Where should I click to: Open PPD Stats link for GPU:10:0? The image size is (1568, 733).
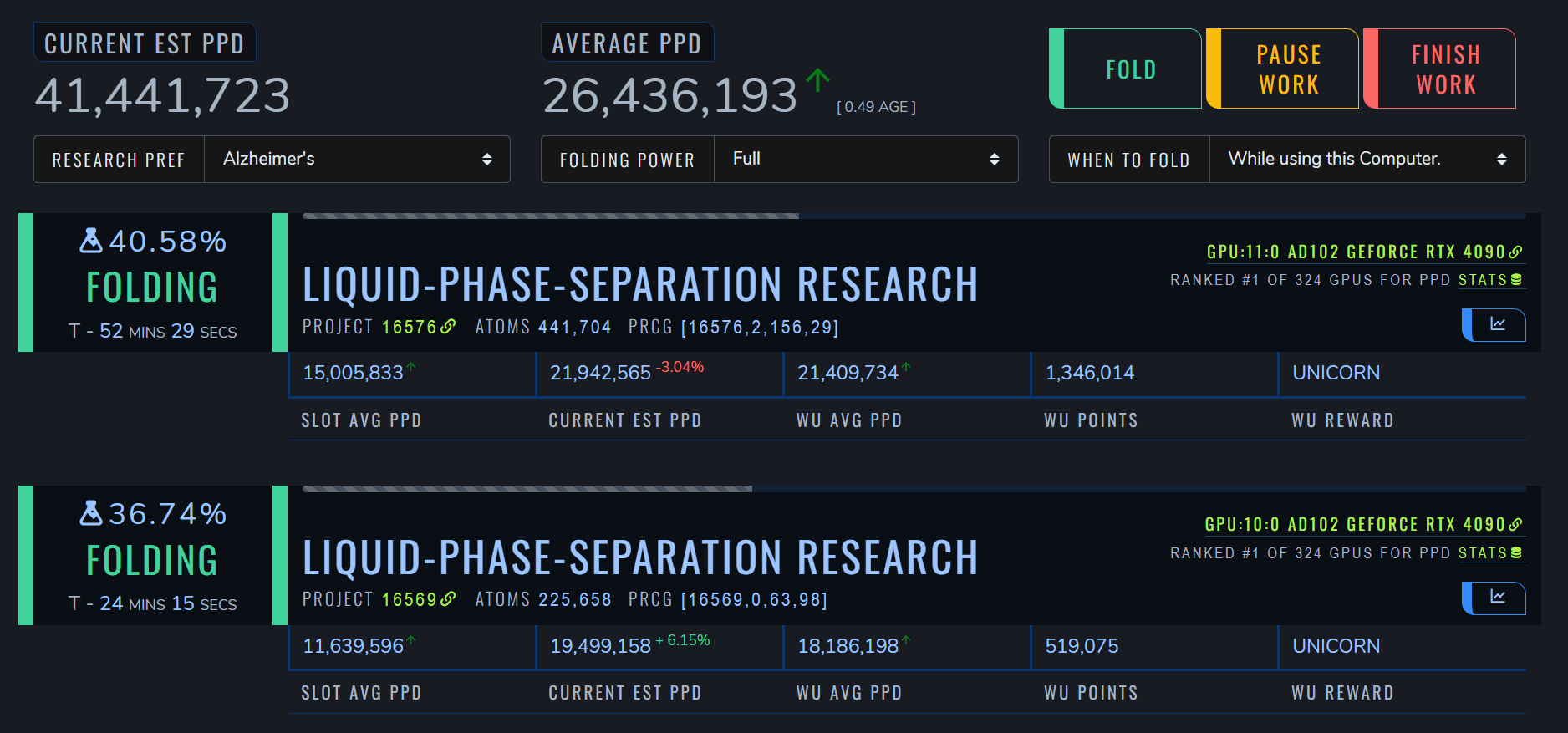click(1490, 553)
